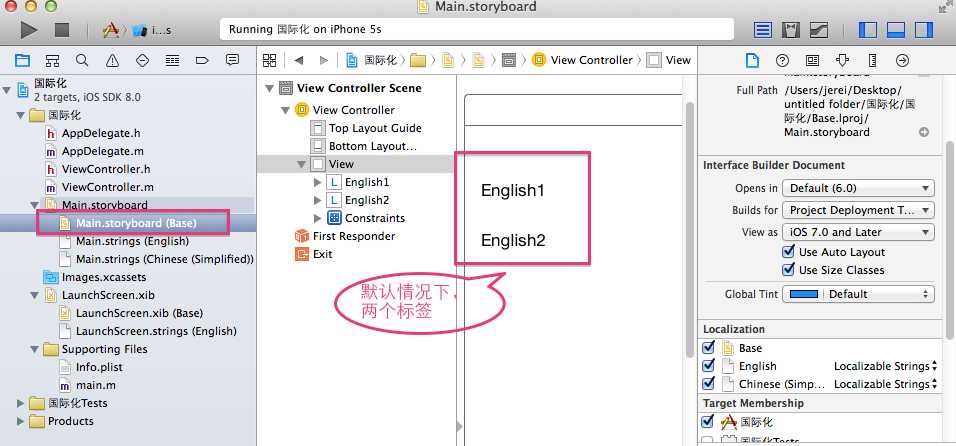Show the Project navigator
Image resolution: width=956 pixels, height=446 pixels.
(23, 60)
